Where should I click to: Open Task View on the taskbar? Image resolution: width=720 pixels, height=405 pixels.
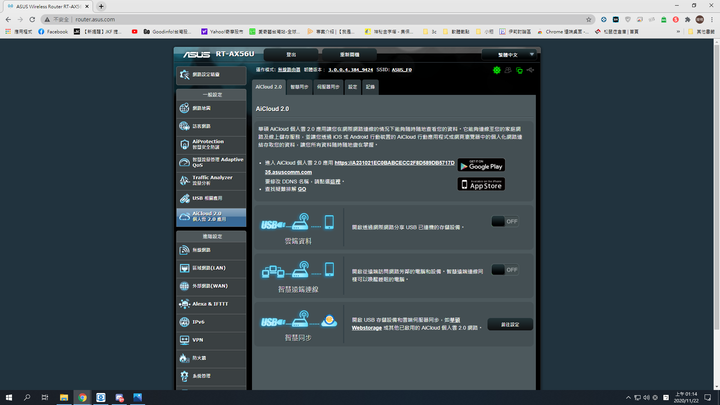click(x=45, y=398)
